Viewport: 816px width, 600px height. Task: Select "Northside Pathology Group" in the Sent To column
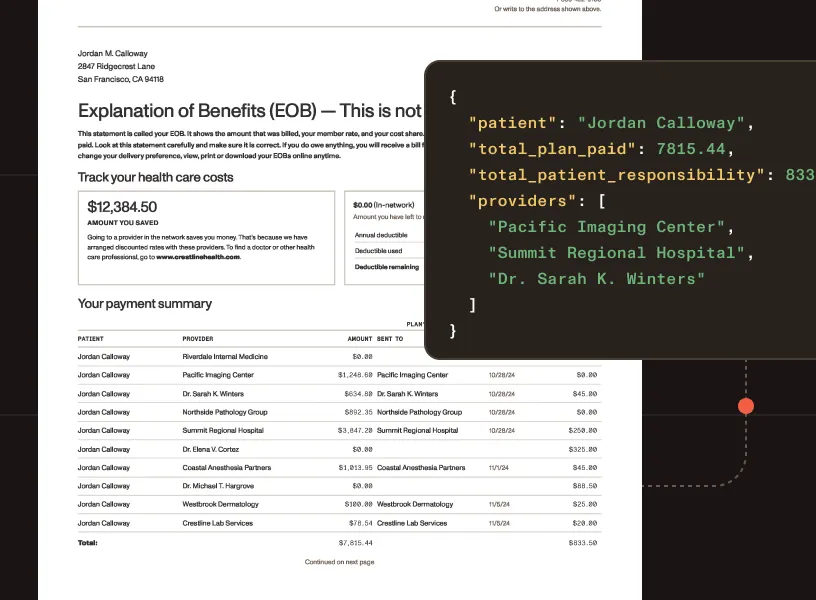pyautogui.click(x=419, y=412)
